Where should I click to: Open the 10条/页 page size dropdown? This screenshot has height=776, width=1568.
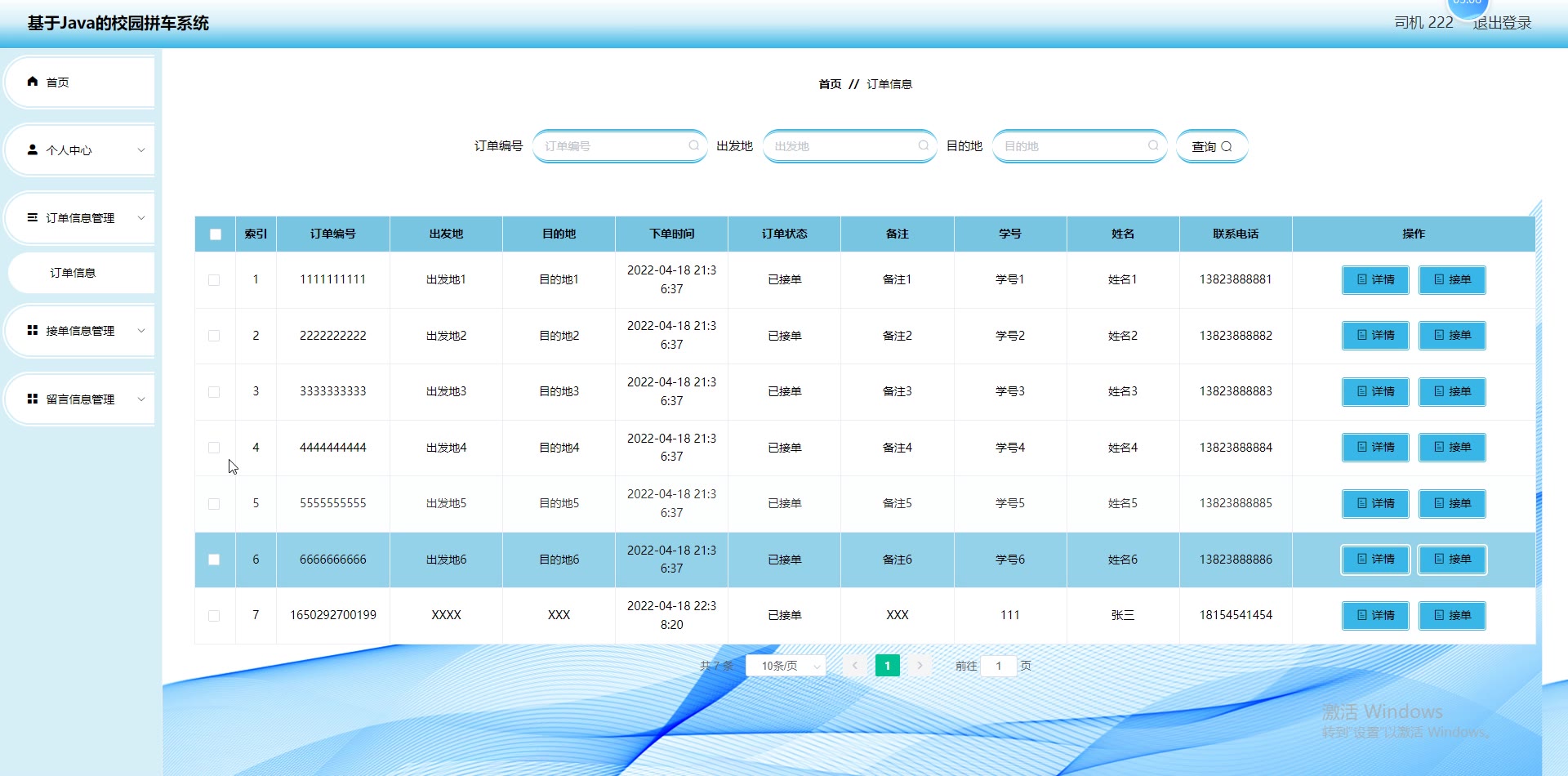coord(786,667)
